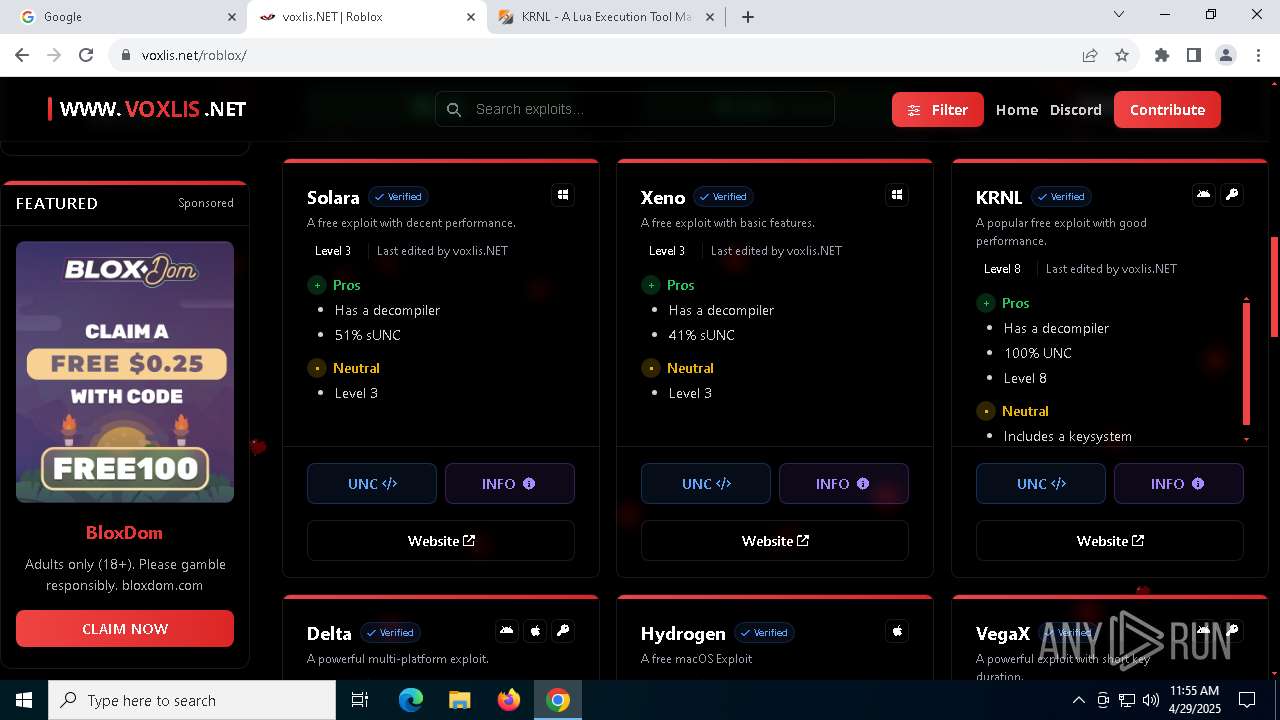Click the Hydrogen Verified badge
The height and width of the screenshot is (720, 1280).
tap(764, 633)
